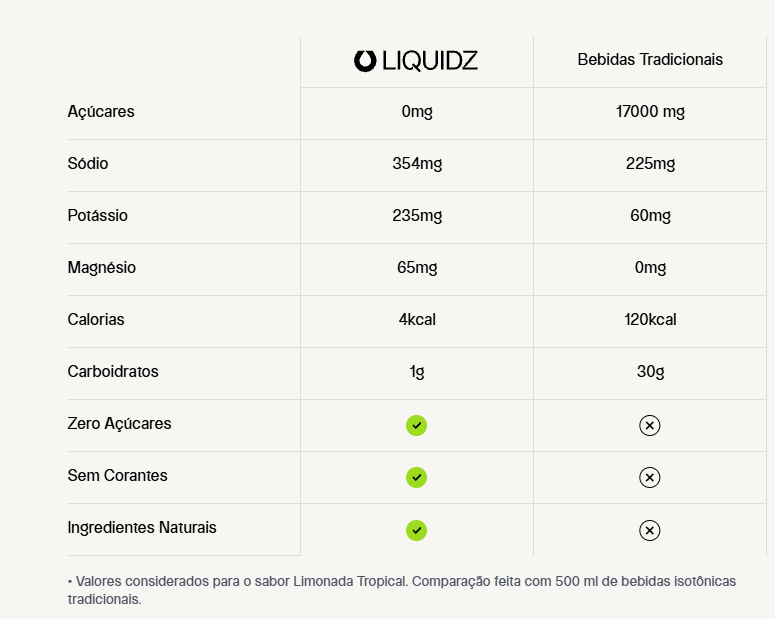Click green checkmark for Sem Corantes

point(416,477)
